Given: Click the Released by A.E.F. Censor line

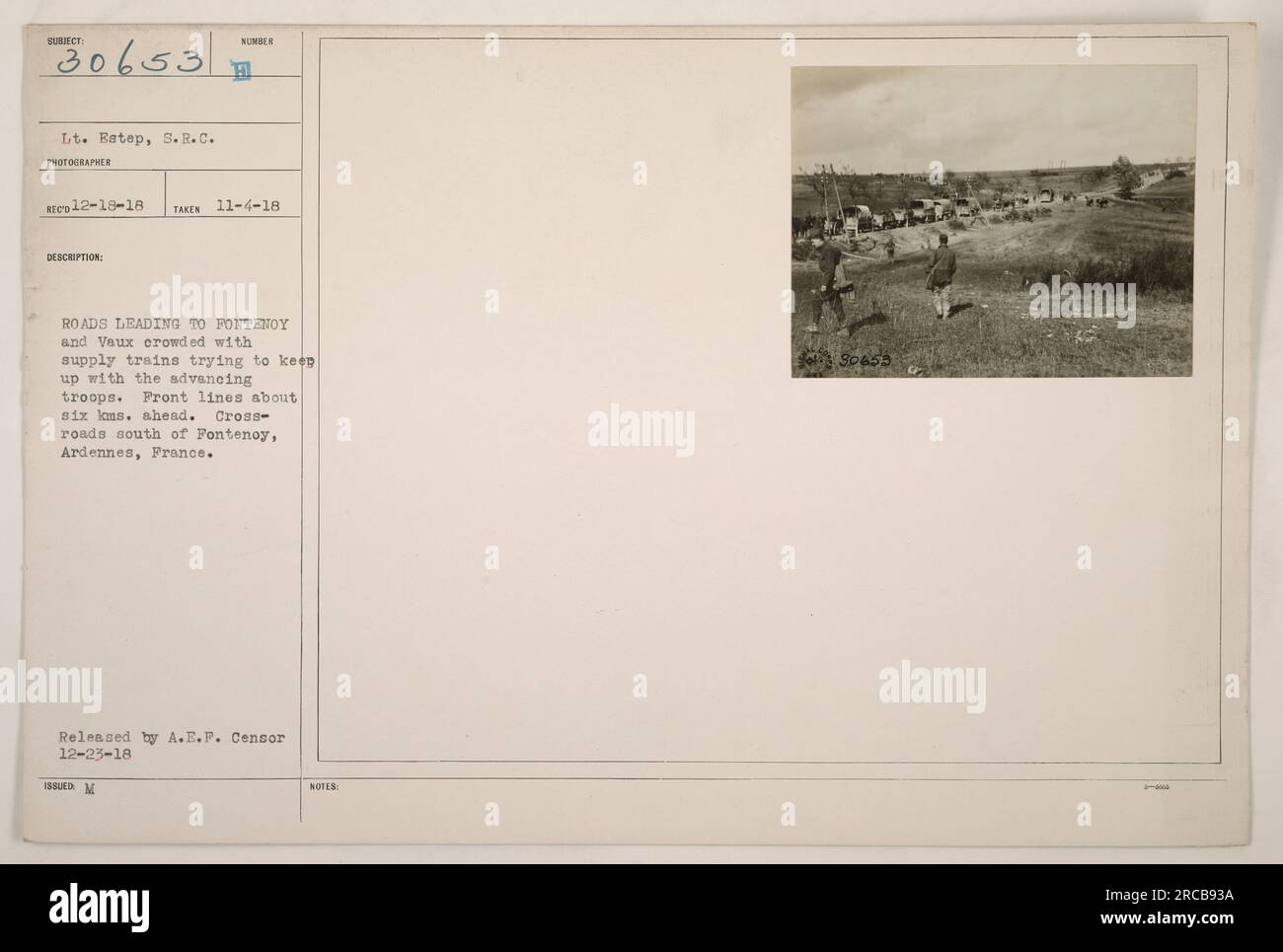Looking at the screenshot, I should 173,737.
